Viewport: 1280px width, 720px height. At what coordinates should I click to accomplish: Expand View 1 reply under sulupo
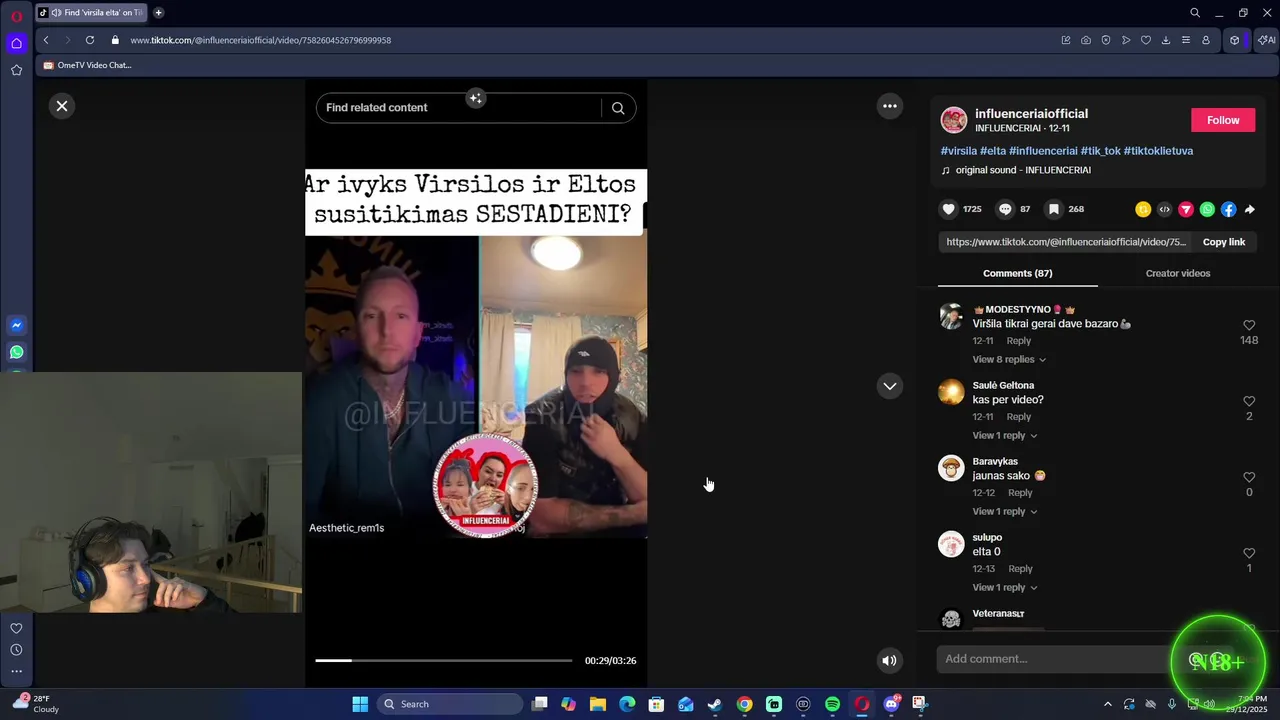tap(1005, 587)
